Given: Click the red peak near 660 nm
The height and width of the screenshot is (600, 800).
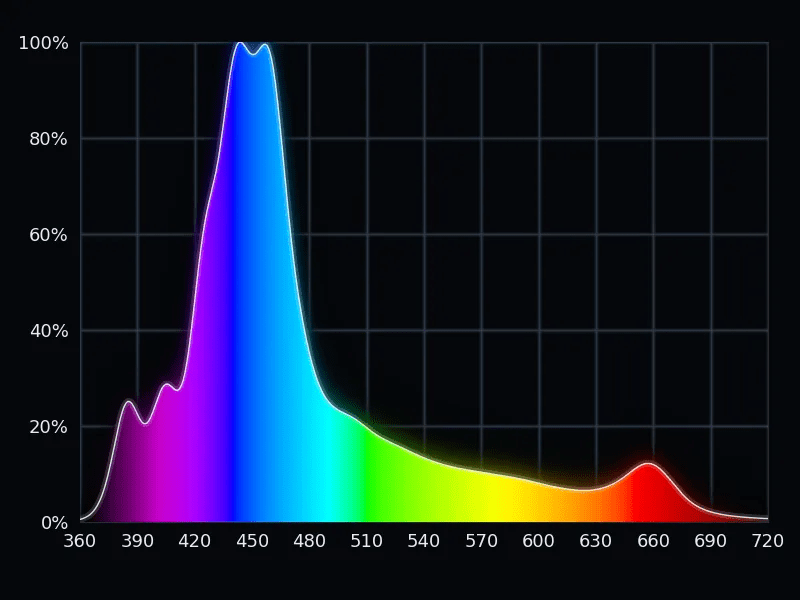Looking at the screenshot, I should coord(648,463).
